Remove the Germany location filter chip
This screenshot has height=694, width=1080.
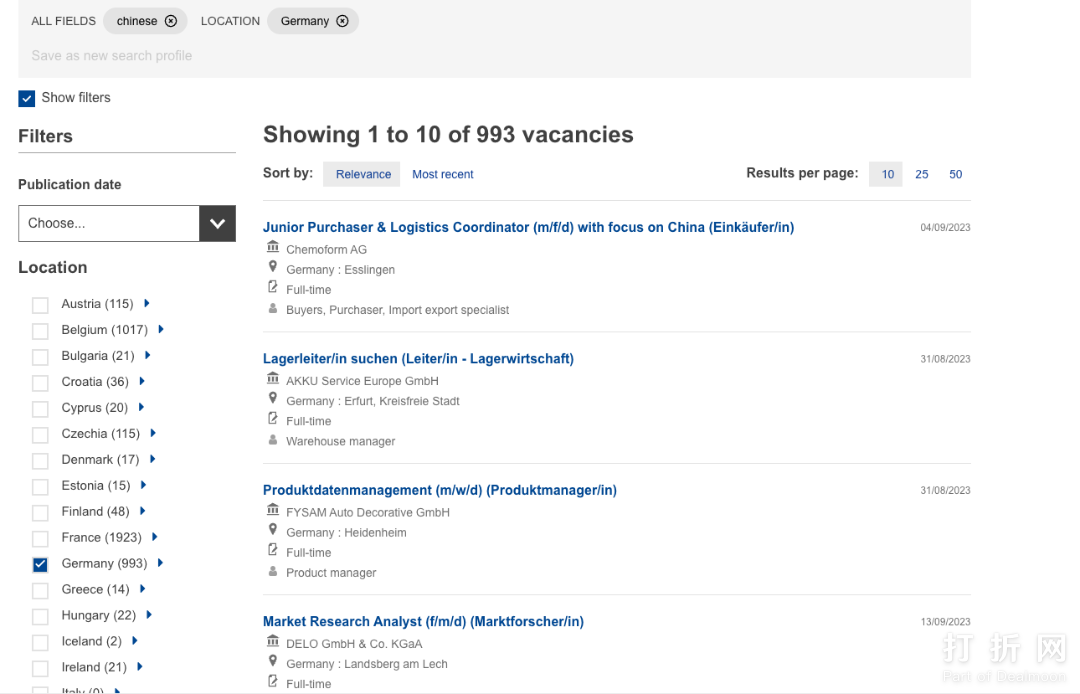342,21
